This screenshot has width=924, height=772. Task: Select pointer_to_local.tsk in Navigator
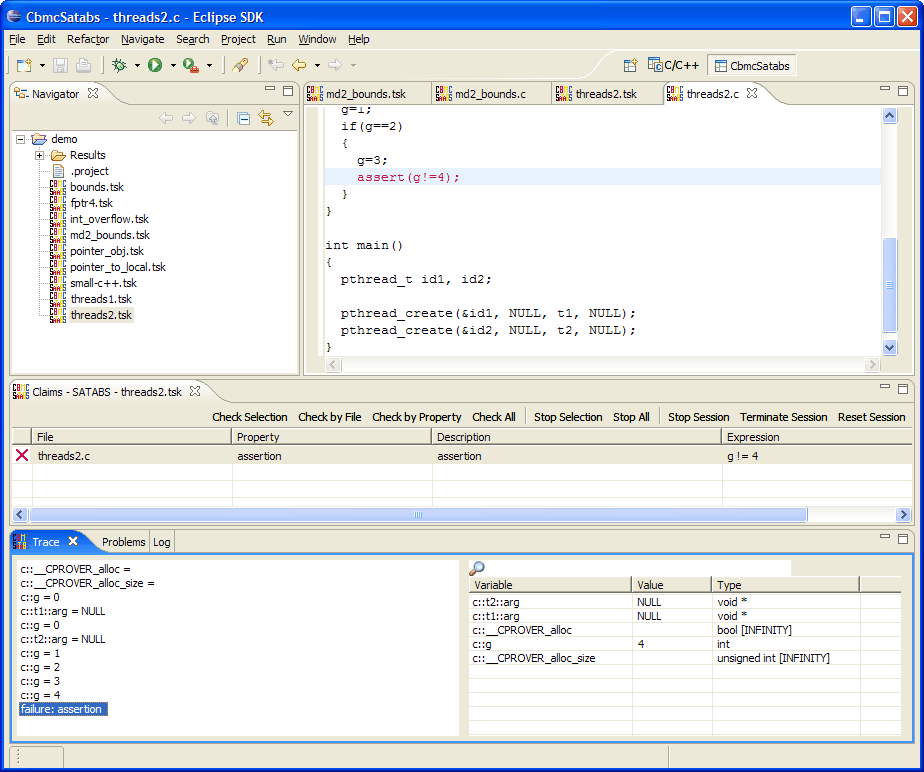[117, 267]
